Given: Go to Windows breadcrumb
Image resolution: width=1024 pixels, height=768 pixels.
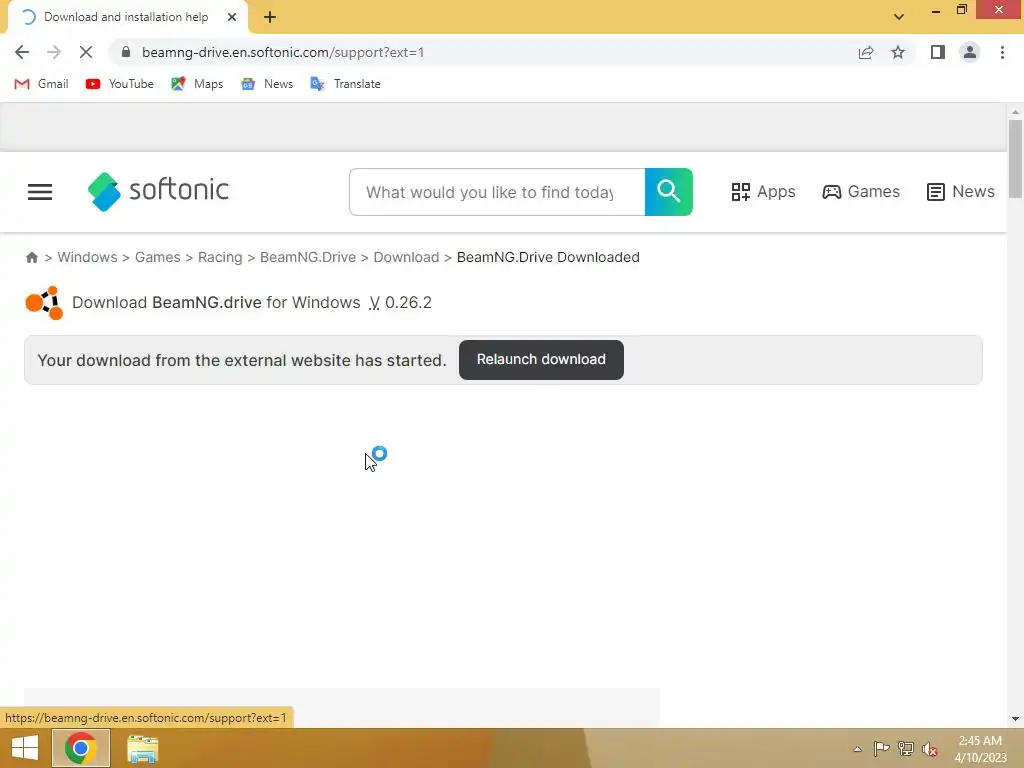Looking at the screenshot, I should (x=88, y=257).
